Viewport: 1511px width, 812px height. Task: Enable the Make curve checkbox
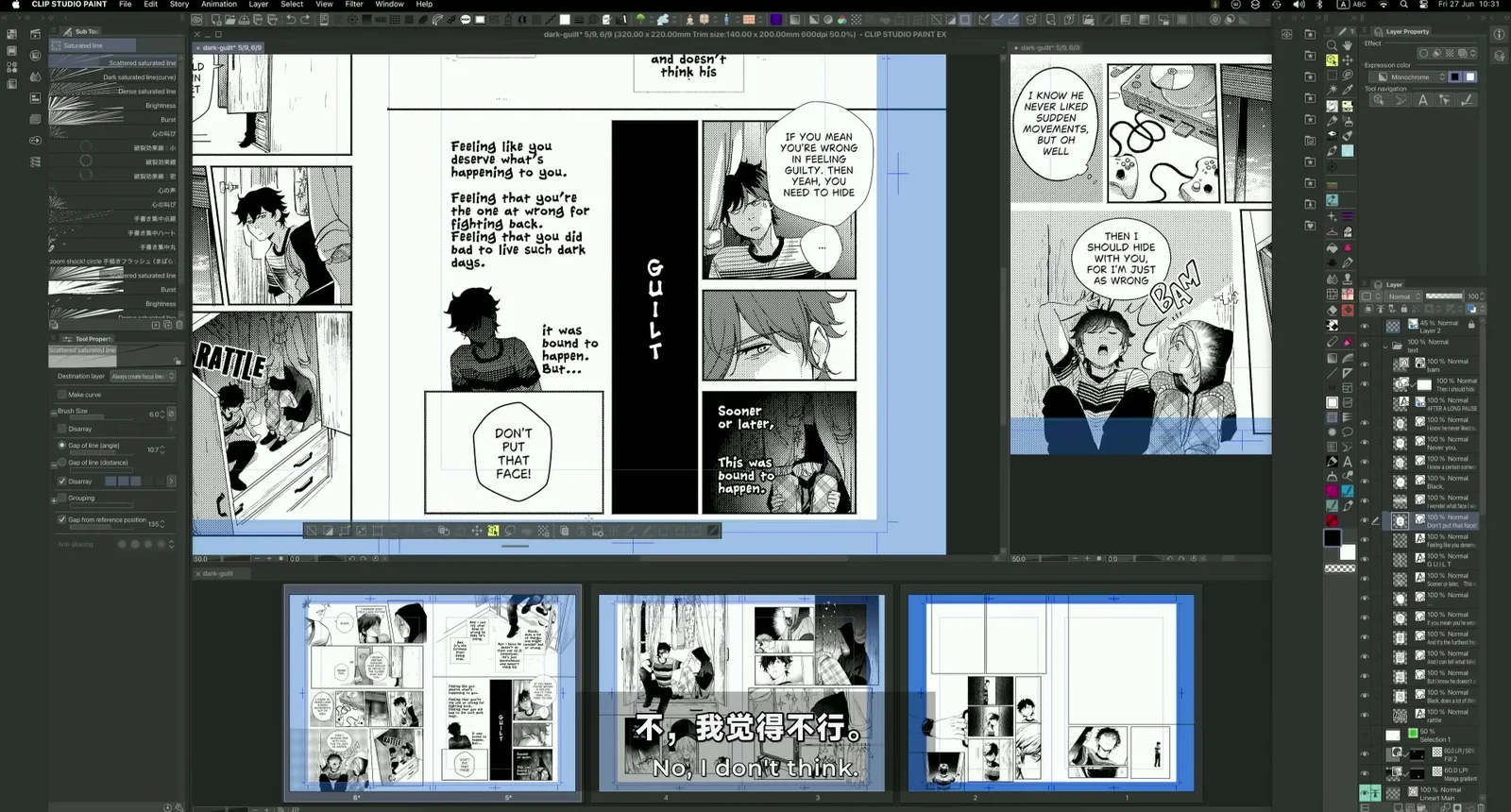(62, 395)
